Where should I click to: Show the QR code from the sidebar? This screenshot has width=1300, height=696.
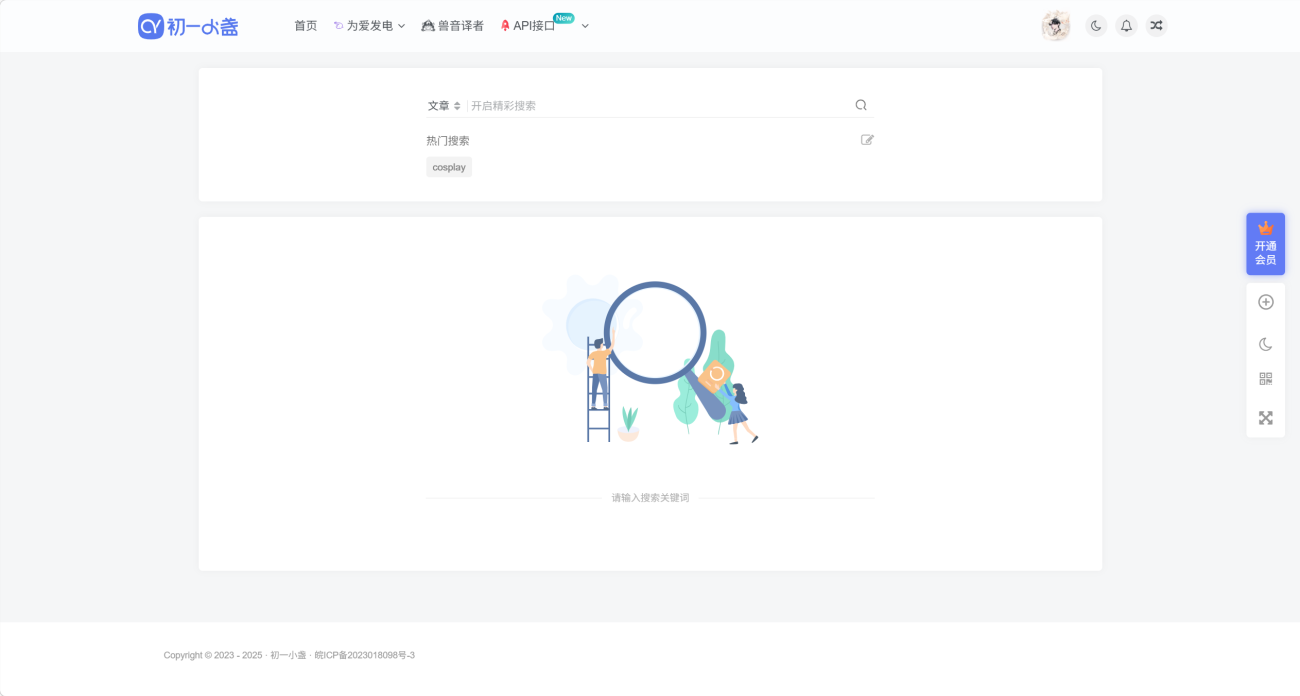pos(1265,379)
